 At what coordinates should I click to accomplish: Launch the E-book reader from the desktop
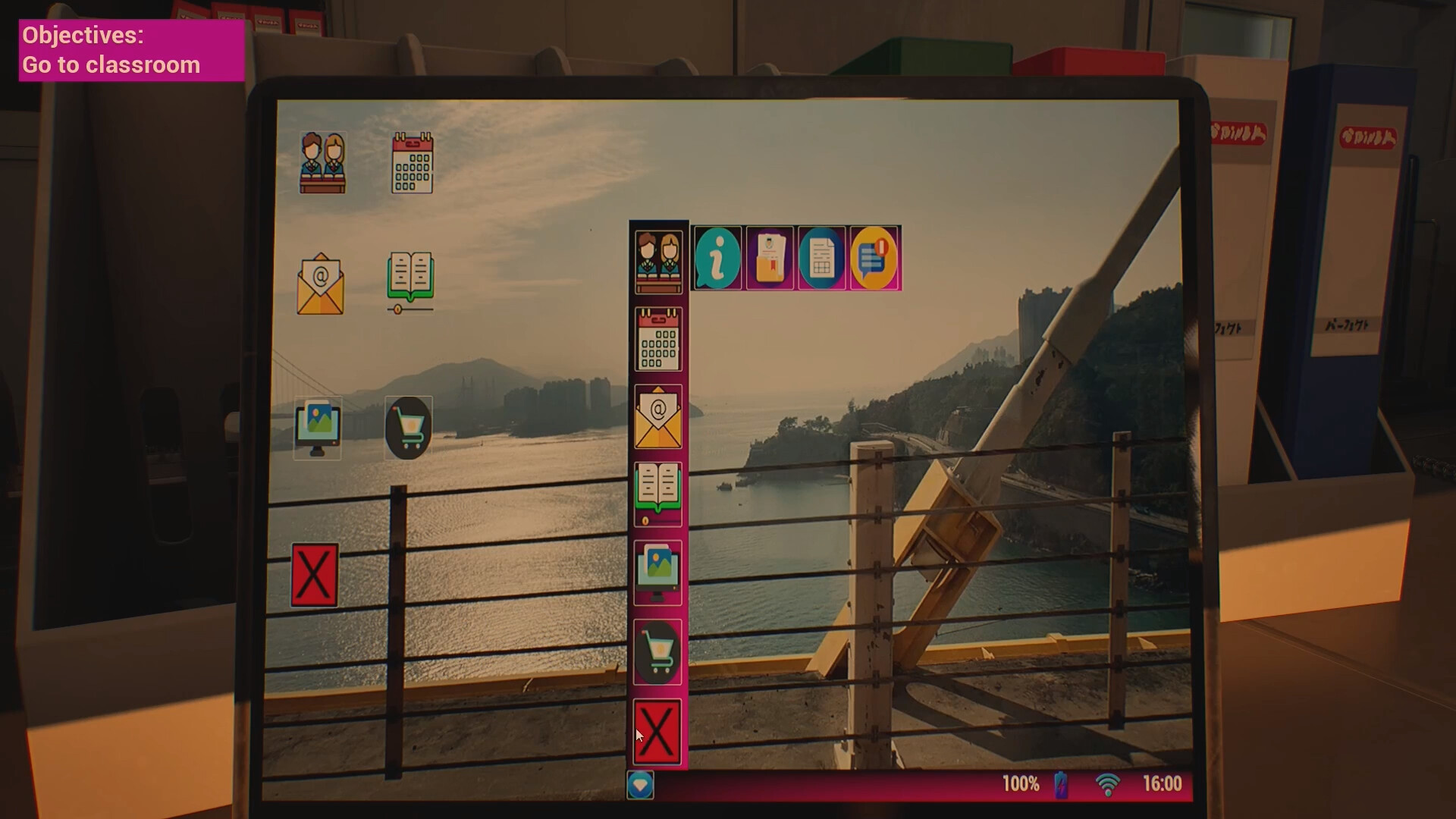pos(410,282)
